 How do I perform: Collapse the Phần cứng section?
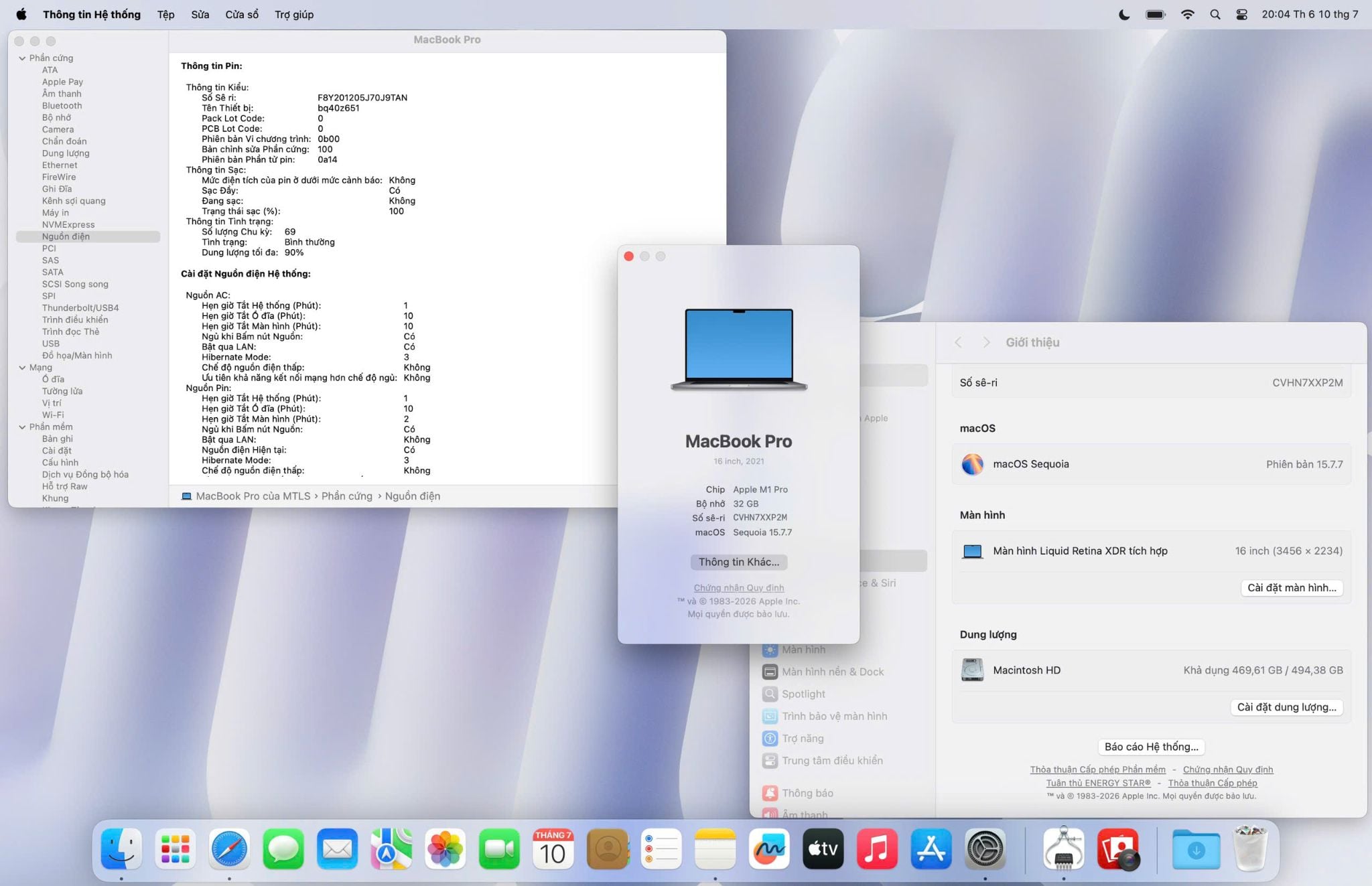pyautogui.click(x=22, y=58)
